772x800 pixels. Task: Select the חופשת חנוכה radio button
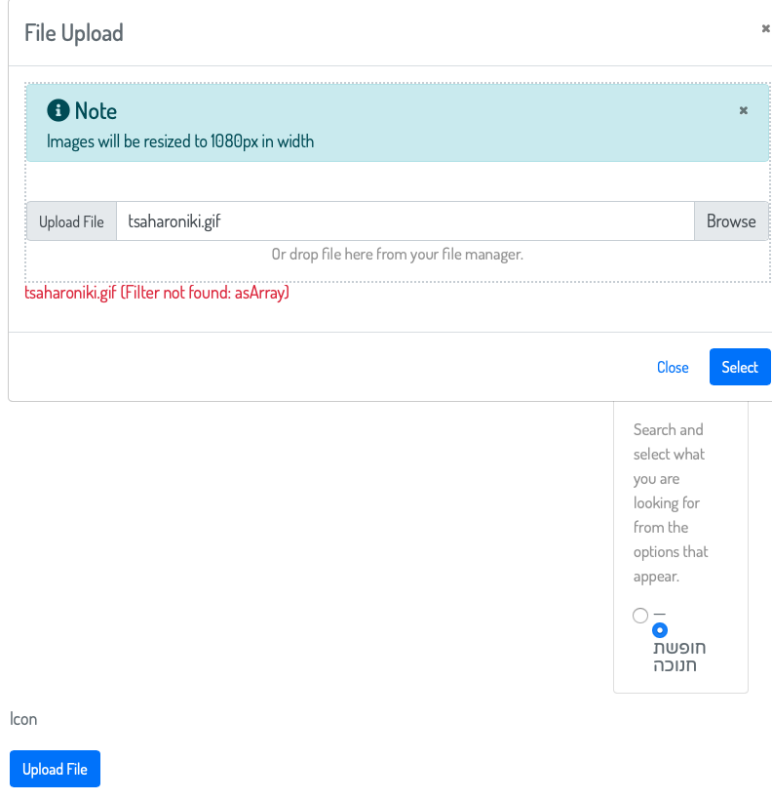(x=660, y=631)
